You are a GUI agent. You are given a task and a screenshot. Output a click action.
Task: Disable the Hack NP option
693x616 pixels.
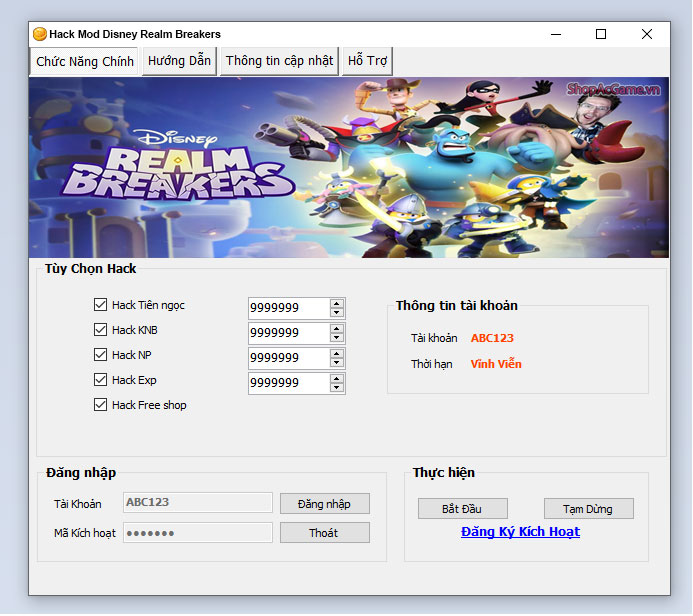click(x=100, y=355)
